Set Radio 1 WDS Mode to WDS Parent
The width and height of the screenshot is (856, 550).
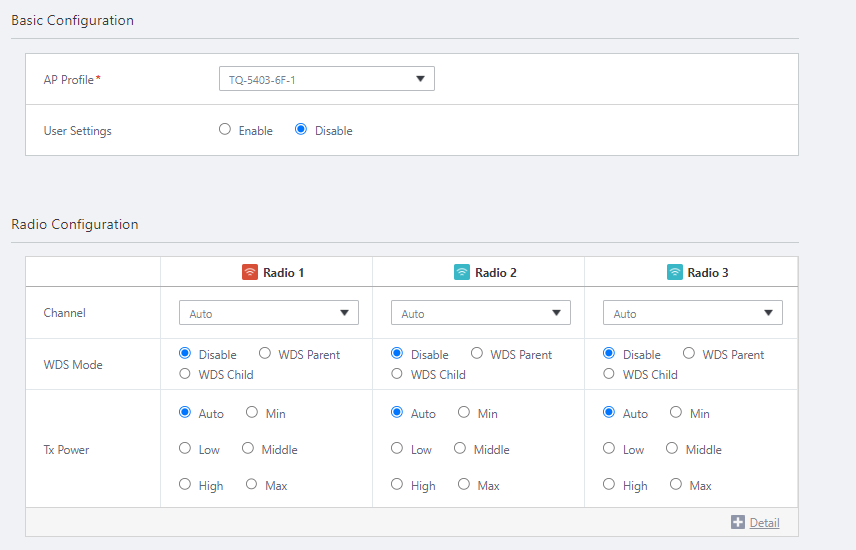265,354
